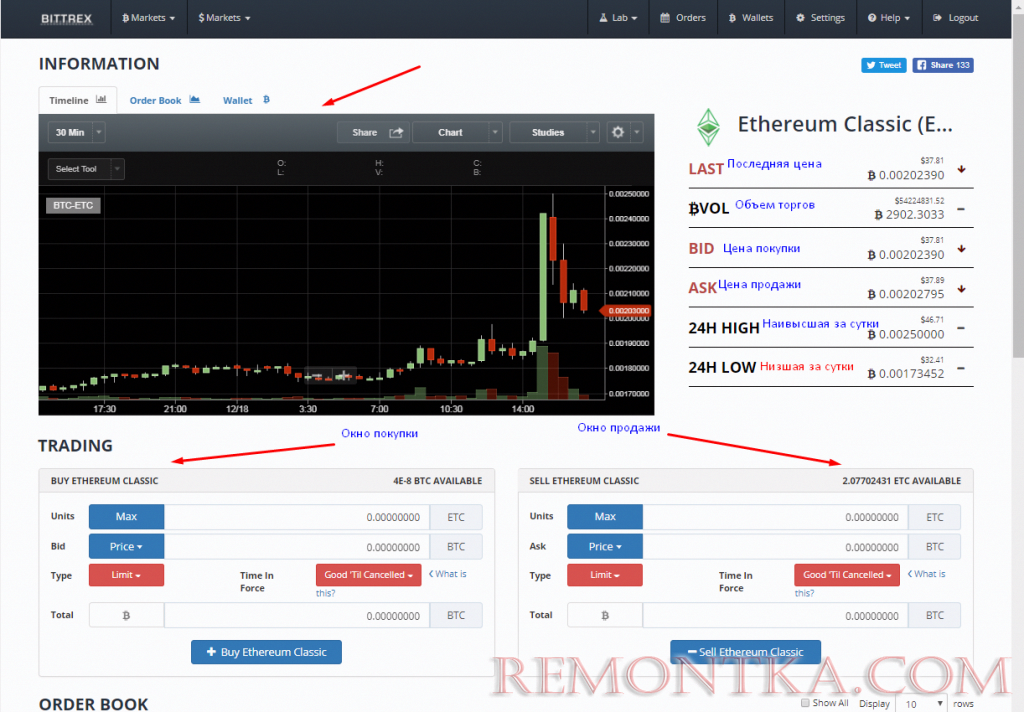
Task: Click the bar chart icon on Timeline tab
Action: click(x=101, y=99)
